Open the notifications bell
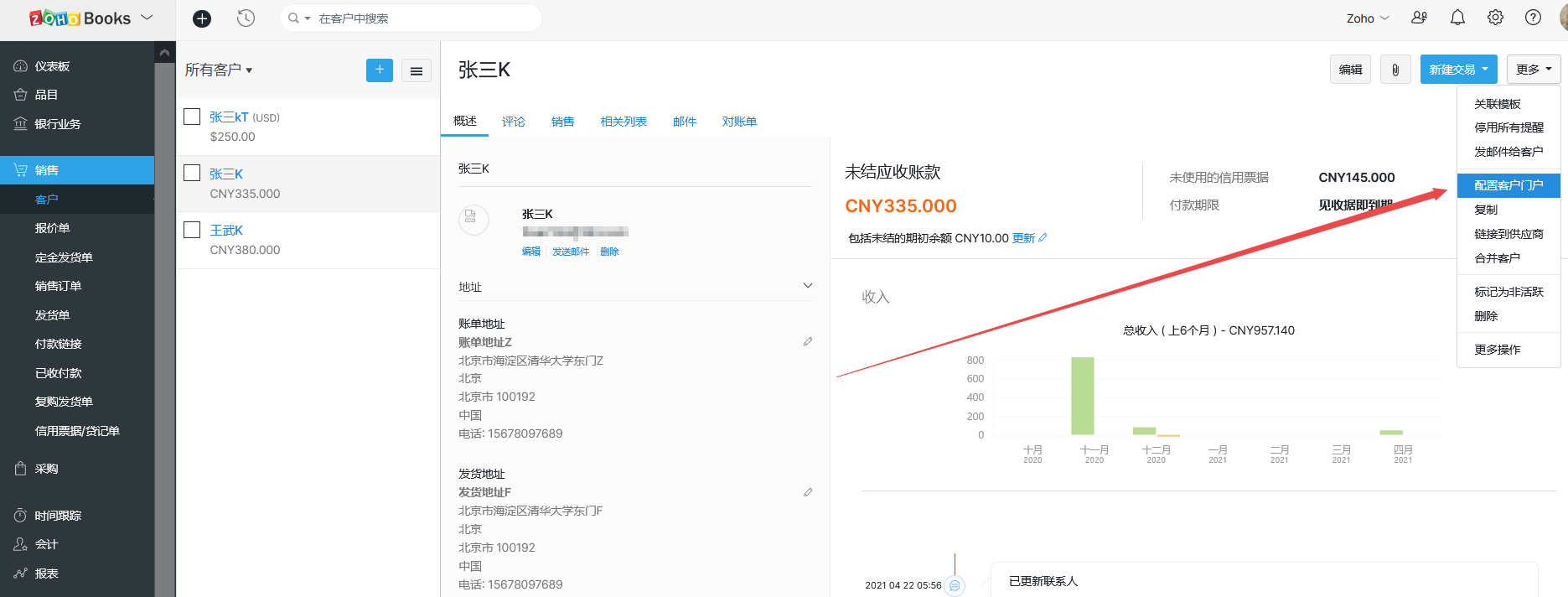The width and height of the screenshot is (1568, 597). tap(1457, 18)
